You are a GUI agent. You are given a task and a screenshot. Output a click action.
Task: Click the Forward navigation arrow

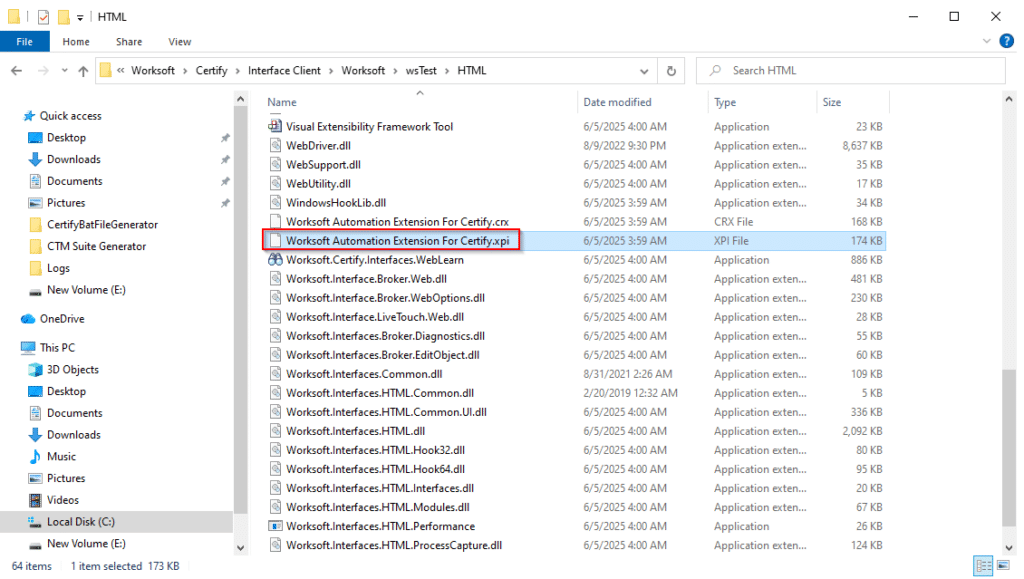coord(43,70)
